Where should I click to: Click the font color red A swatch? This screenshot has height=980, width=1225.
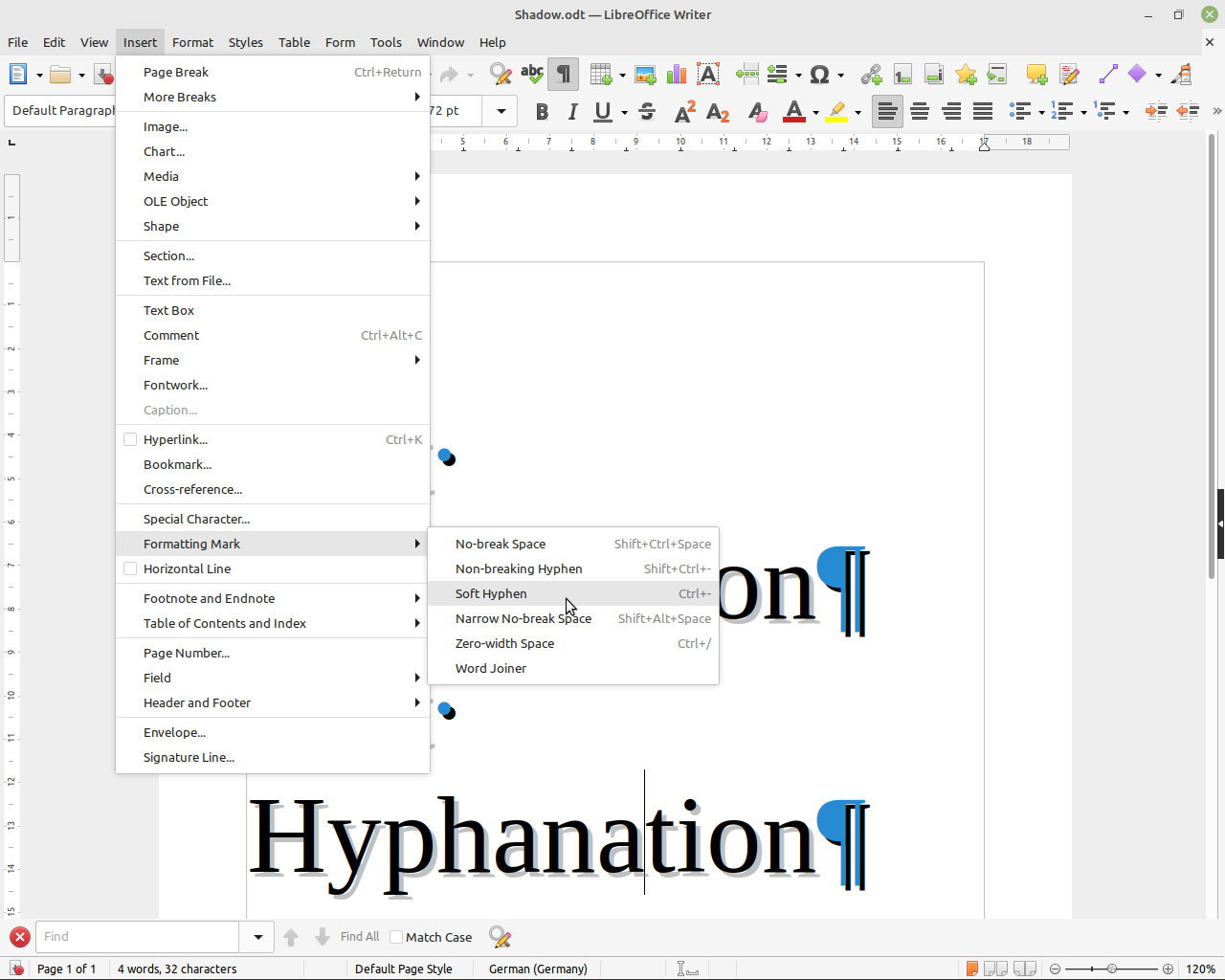[x=794, y=112]
